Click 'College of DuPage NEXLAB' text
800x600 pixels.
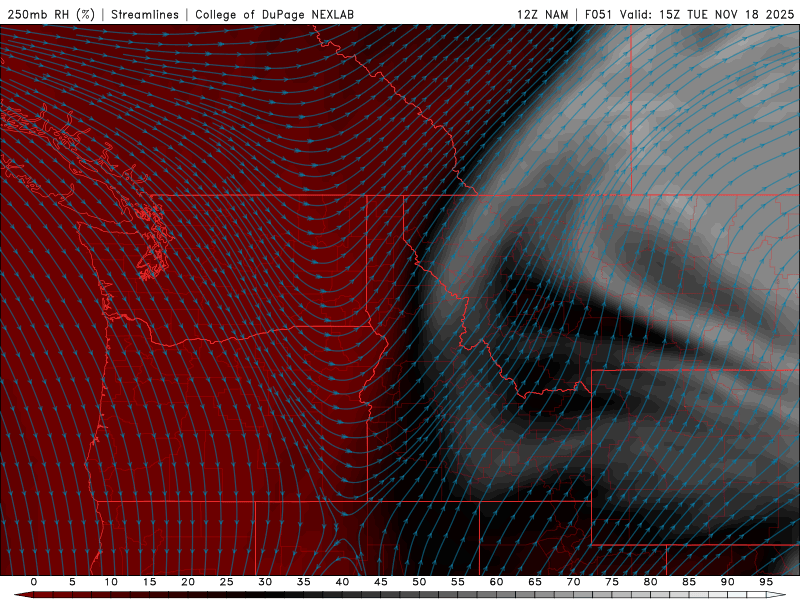point(274,14)
